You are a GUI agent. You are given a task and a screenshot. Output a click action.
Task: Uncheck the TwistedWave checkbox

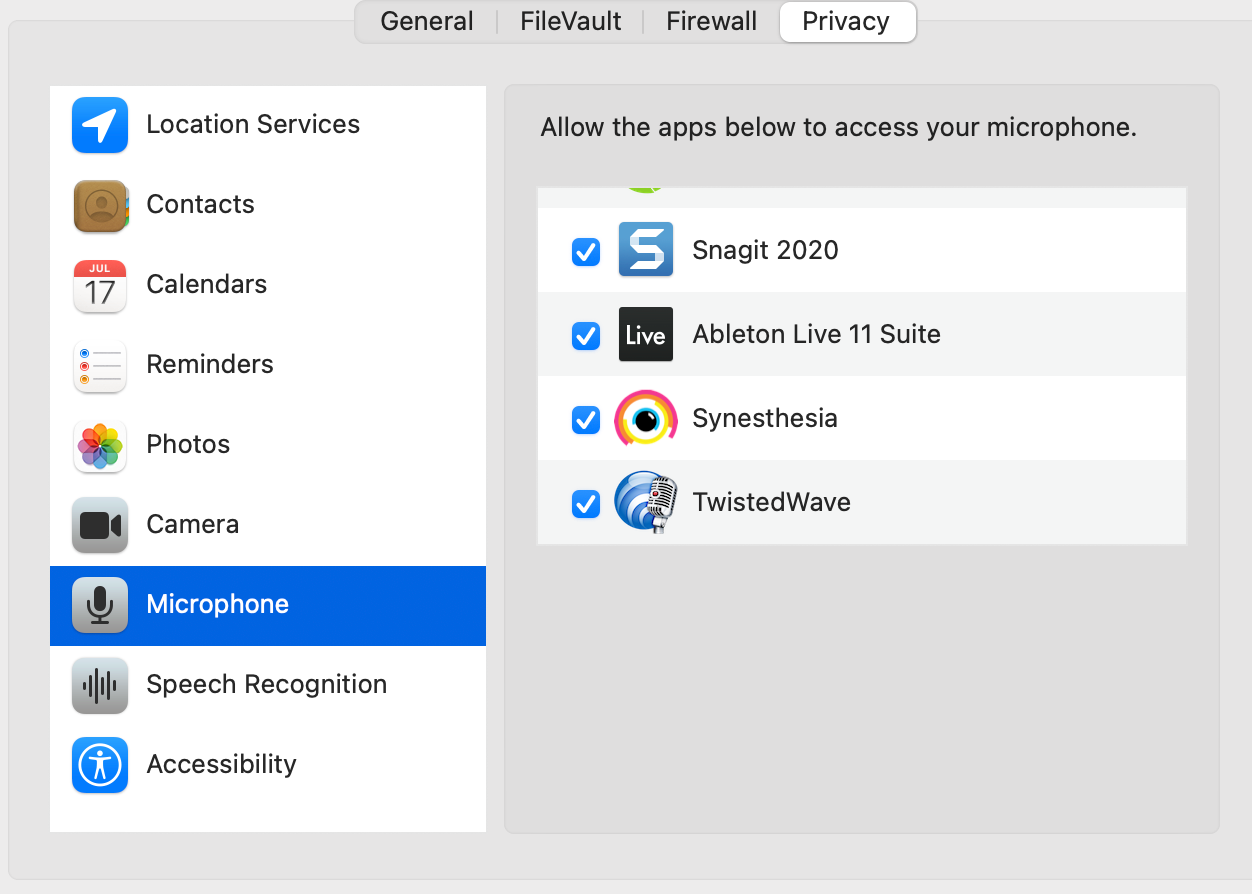586,504
